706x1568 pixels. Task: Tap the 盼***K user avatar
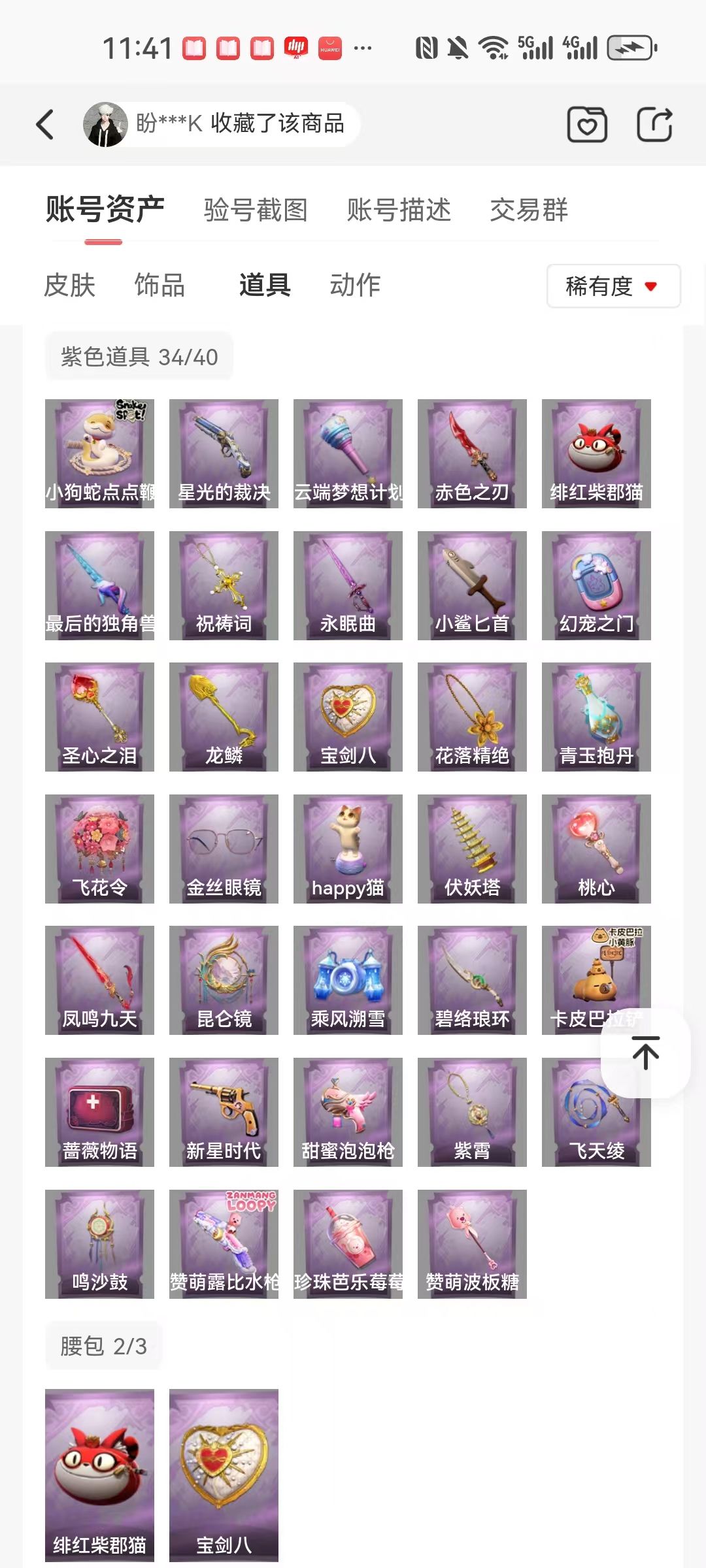[x=105, y=124]
